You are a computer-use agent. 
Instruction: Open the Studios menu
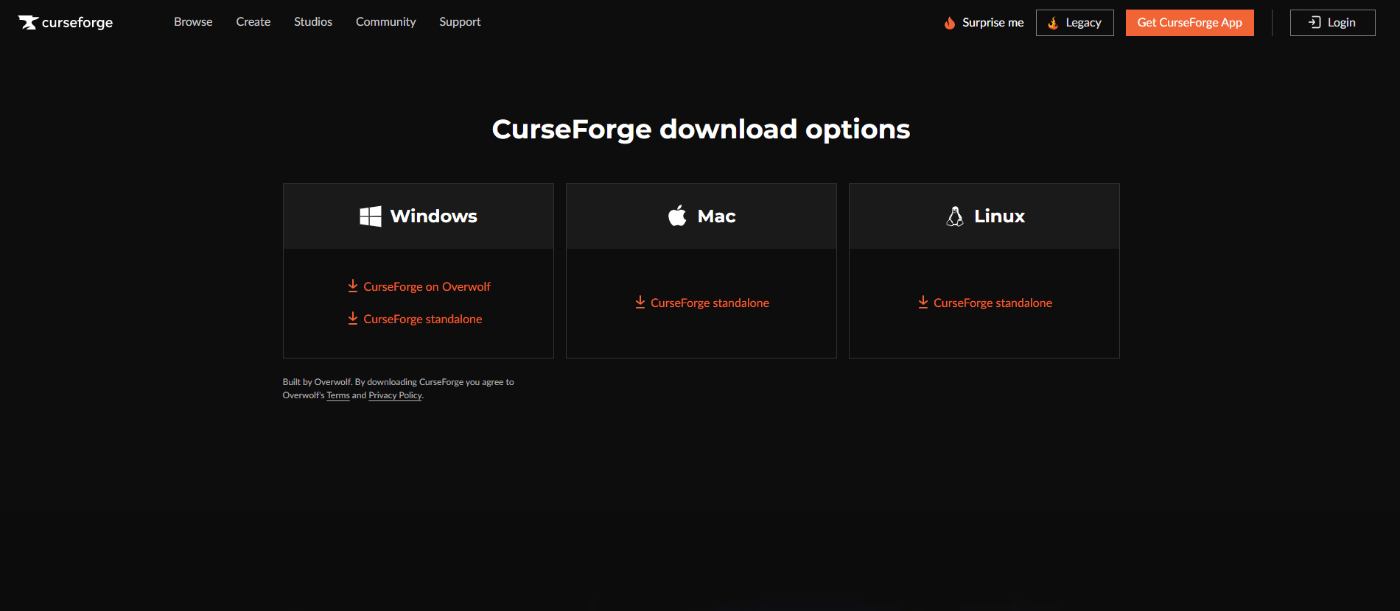[313, 22]
